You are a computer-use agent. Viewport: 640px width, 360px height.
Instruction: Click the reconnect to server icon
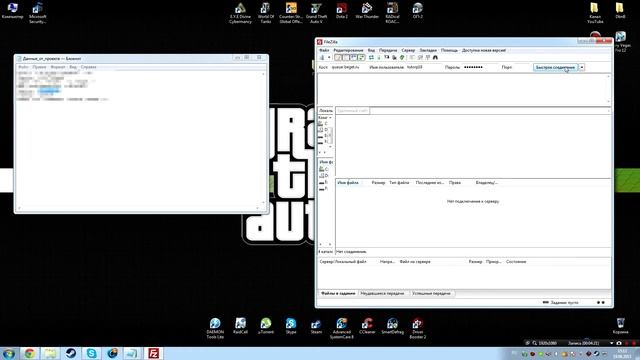coord(402,58)
